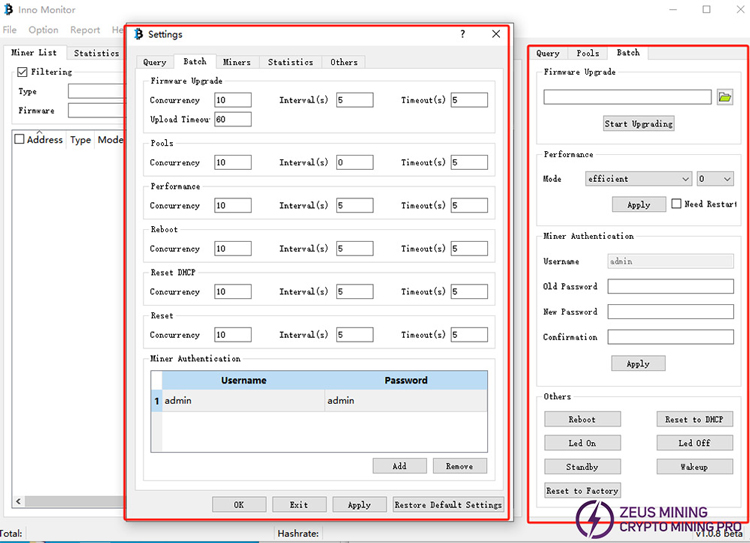This screenshot has height=543, width=750.
Task: Check the Address column select-all checkbox
Action: pos(19,140)
